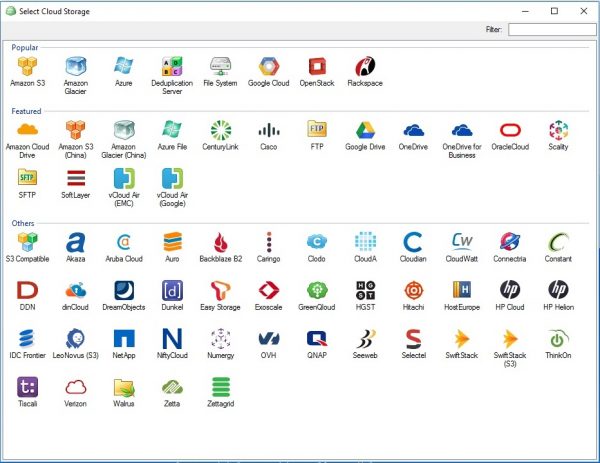Select NetApp storage icon
The image size is (600, 463).
point(124,338)
